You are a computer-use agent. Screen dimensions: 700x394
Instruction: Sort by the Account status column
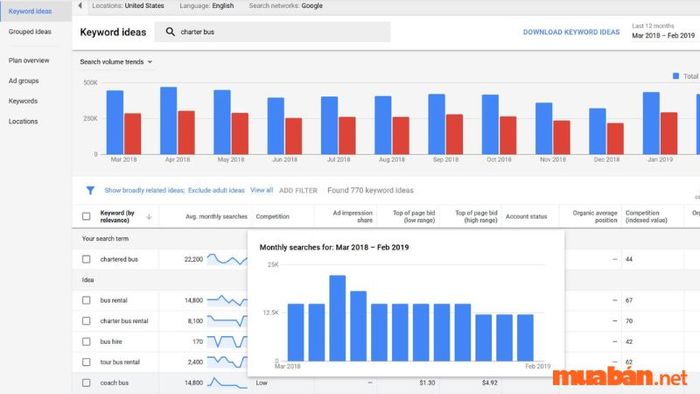coord(526,216)
